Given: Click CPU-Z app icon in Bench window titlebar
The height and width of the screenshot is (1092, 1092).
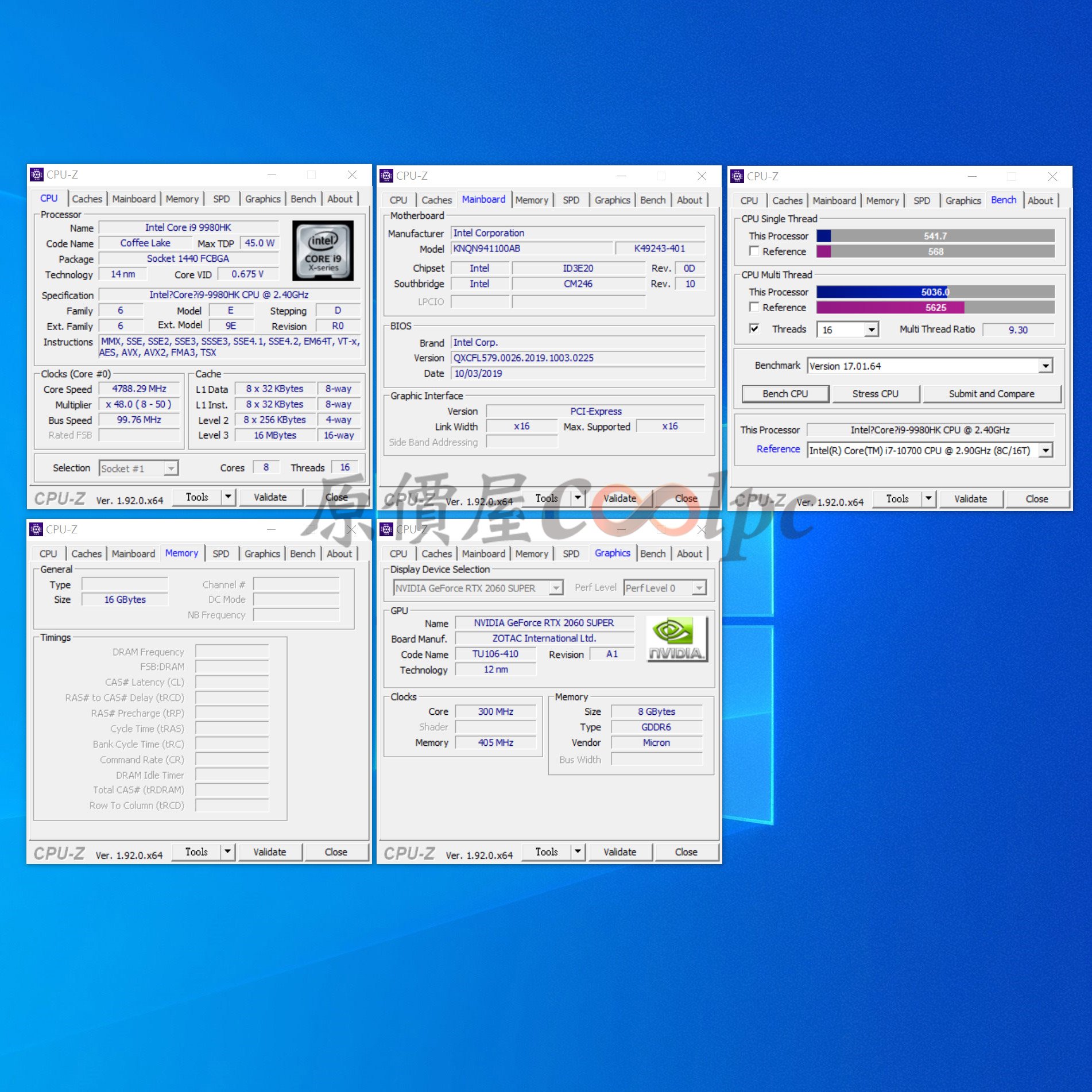Looking at the screenshot, I should pyautogui.click(x=737, y=176).
